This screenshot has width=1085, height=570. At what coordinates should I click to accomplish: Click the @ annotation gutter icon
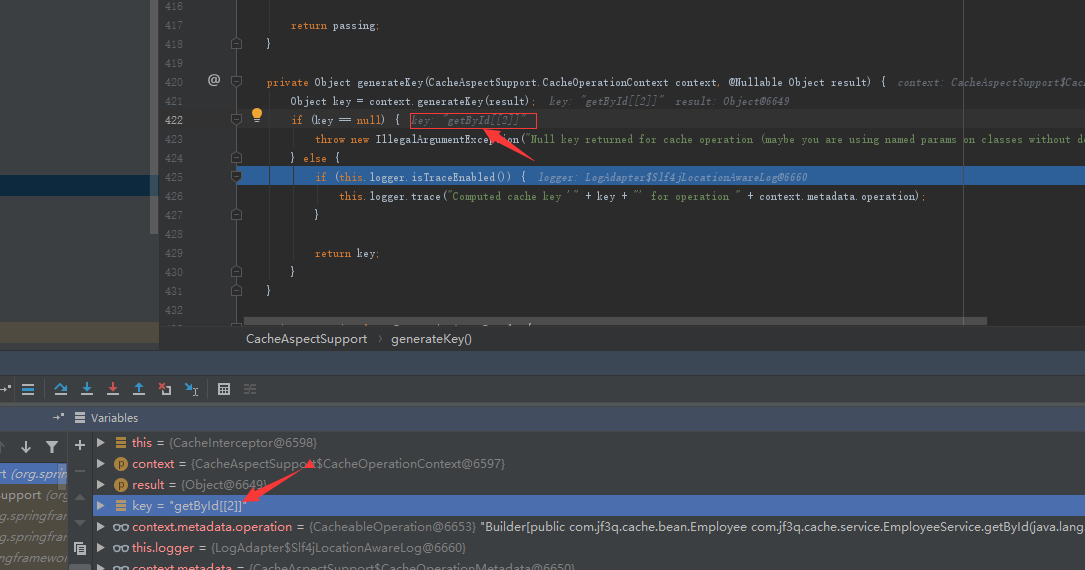tap(214, 80)
